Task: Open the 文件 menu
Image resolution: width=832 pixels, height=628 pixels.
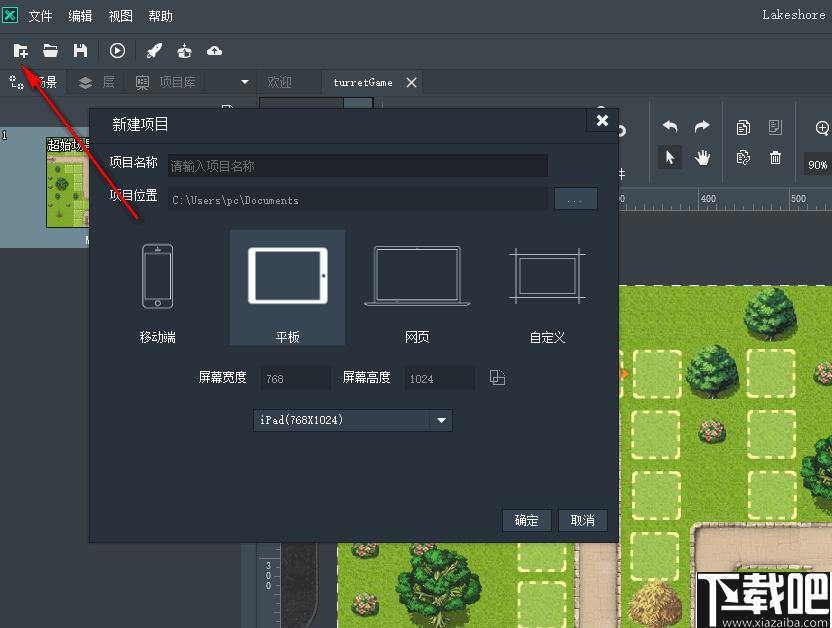Action: (x=40, y=16)
